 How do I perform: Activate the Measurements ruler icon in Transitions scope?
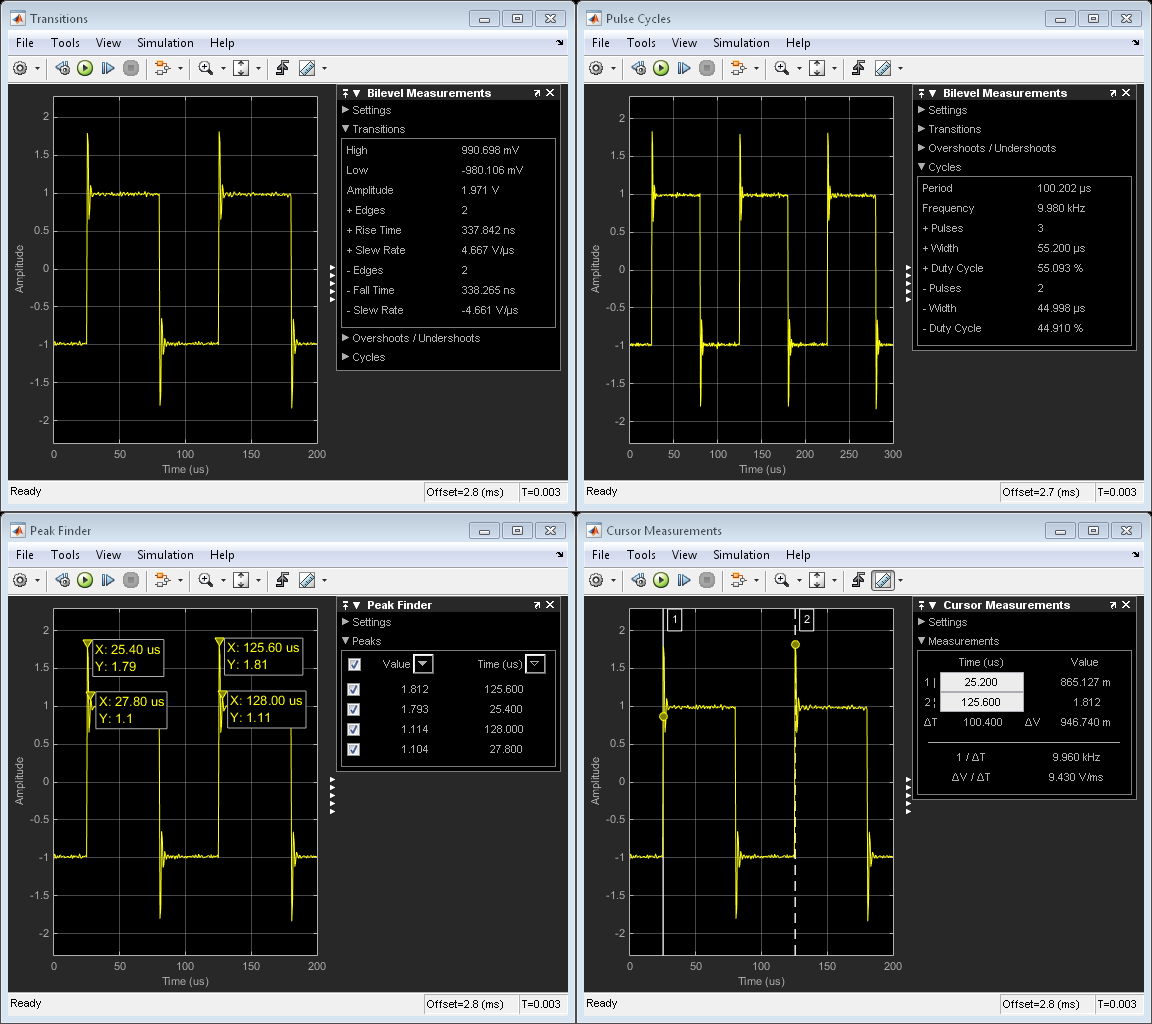tap(306, 68)
